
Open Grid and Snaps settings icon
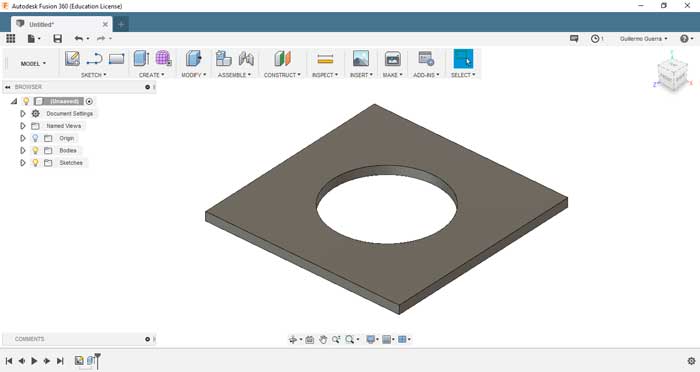point(387,340)
